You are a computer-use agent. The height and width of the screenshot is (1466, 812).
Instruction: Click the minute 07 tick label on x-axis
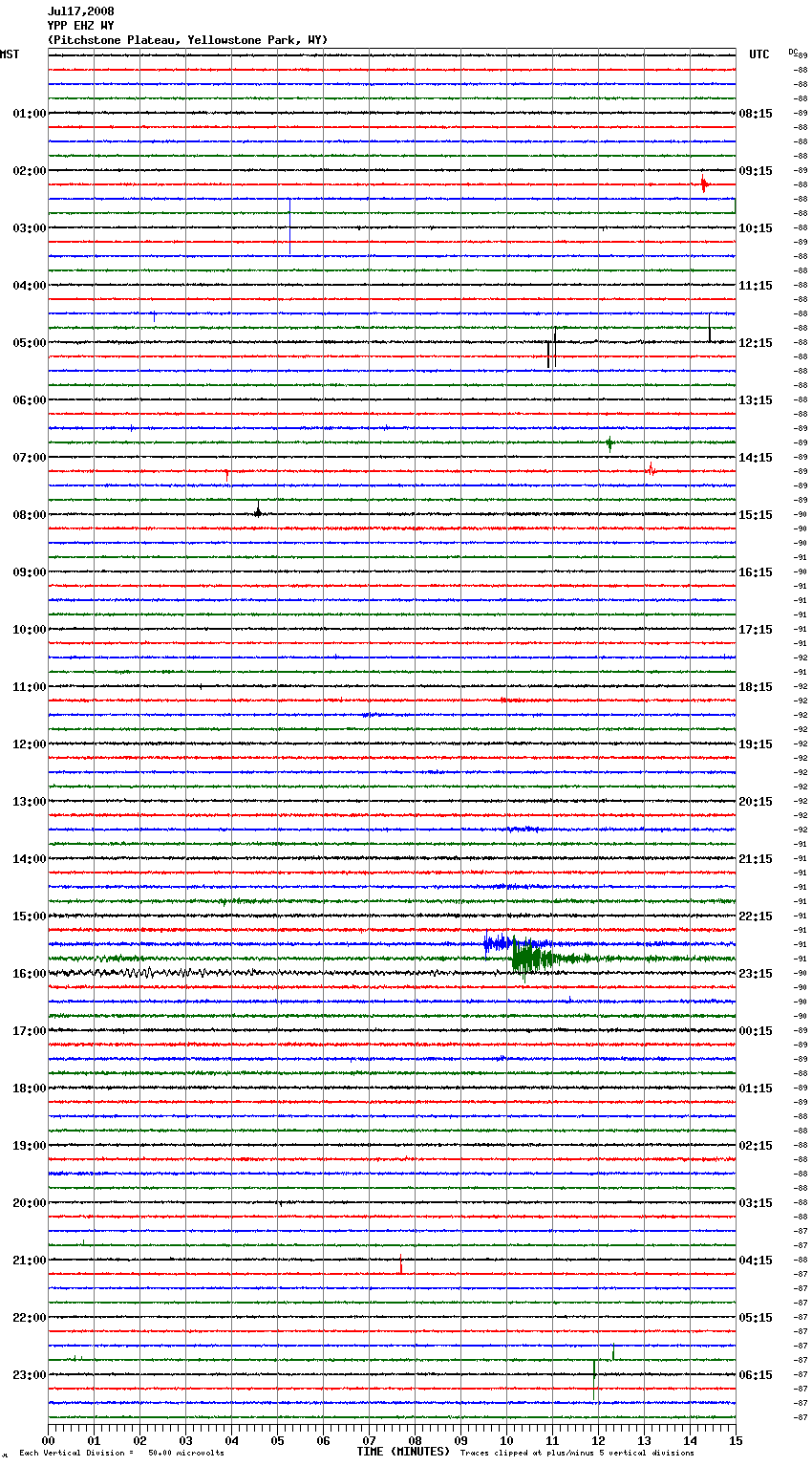(369, 1440)
